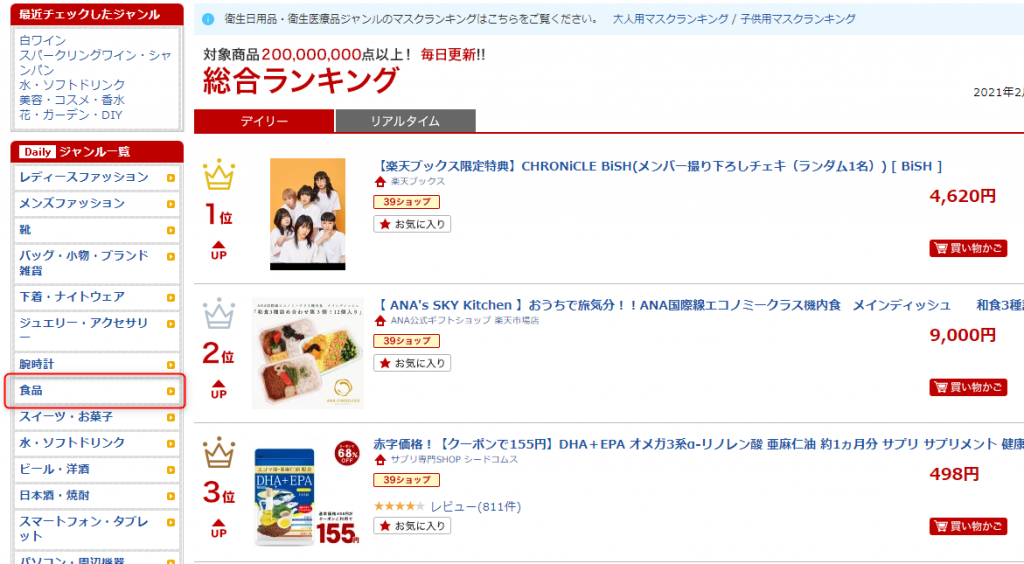1024x564 pixels.
Task: Click the bronze crown icon for rank 3
Action: 219,454
